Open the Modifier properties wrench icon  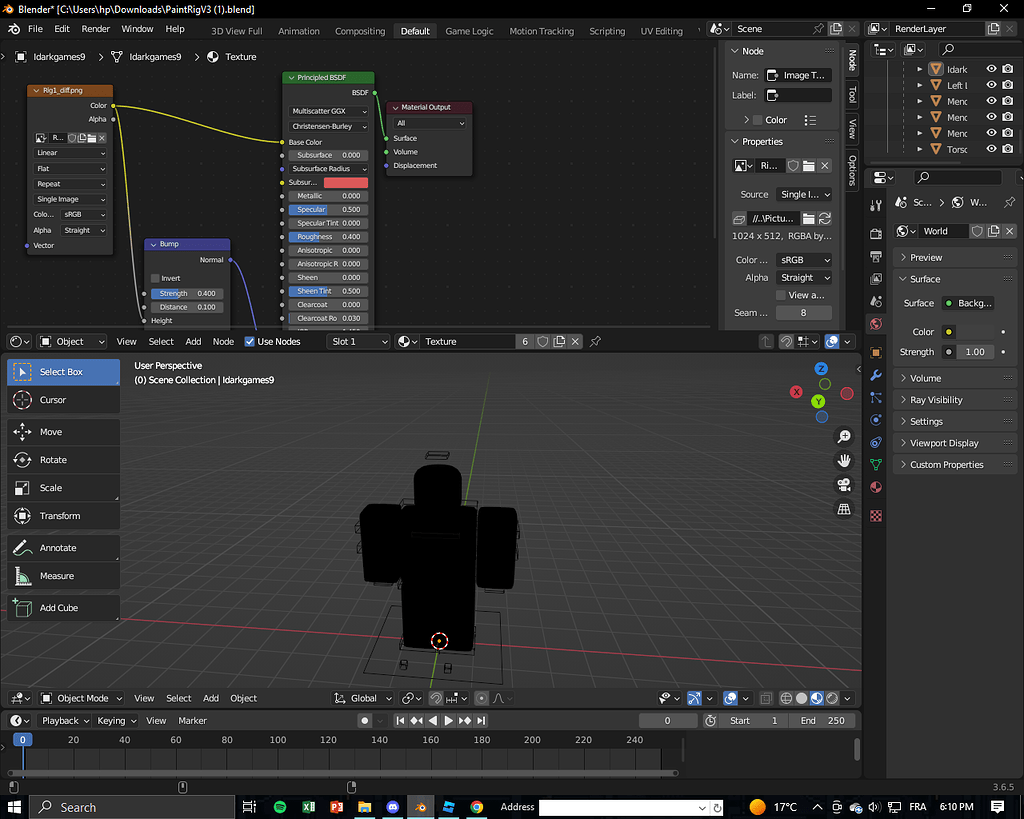pos(876,375)
